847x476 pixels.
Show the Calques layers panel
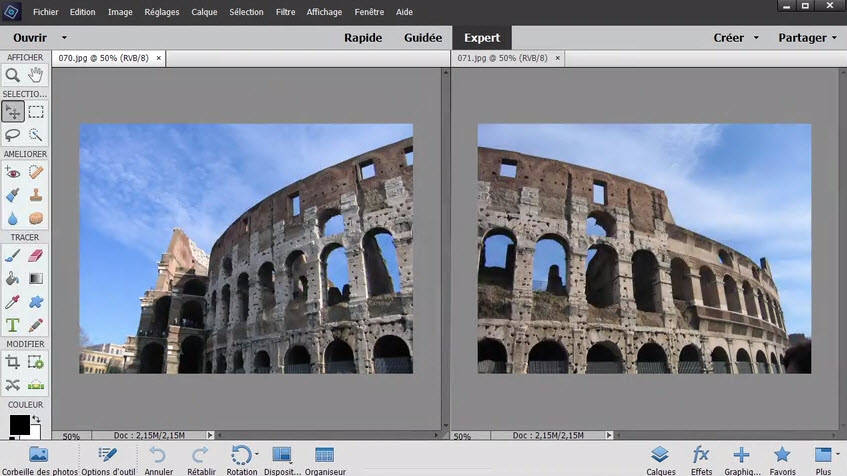[661, 461]
